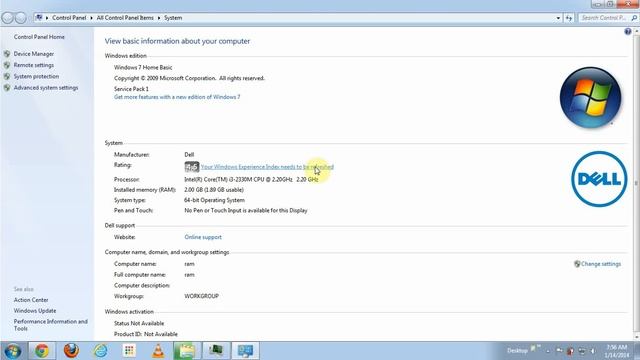
Task: Click the taskbar clock showing 7:36 AM
Action: click(617, 351)
